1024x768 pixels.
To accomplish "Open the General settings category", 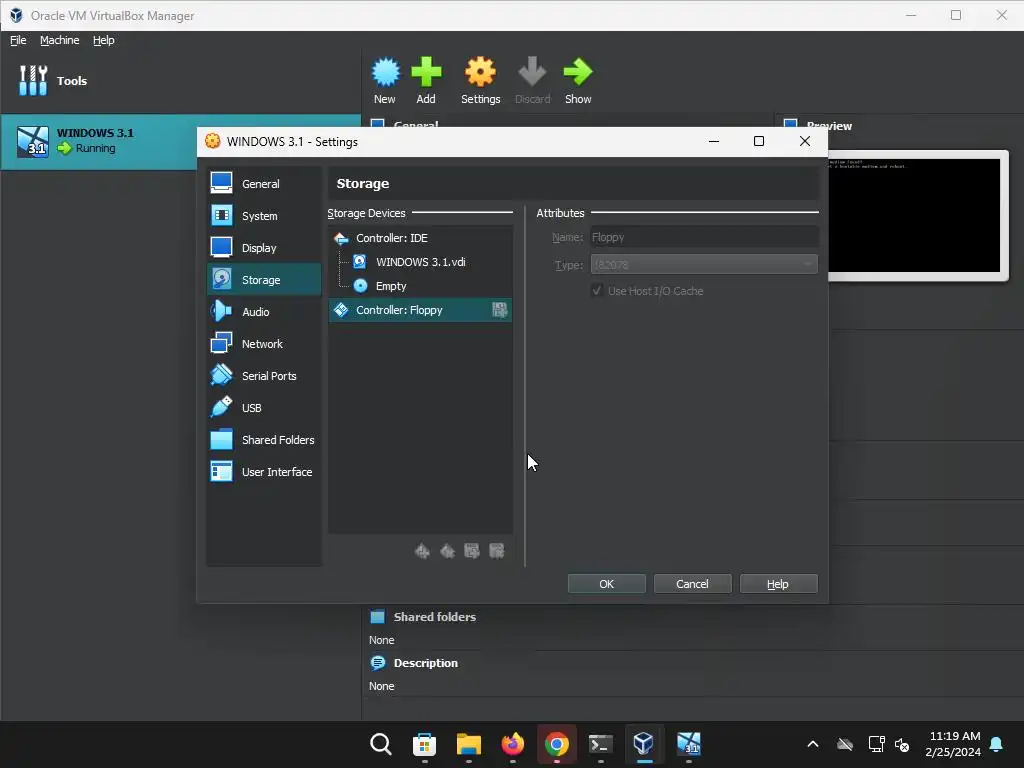I will 264,184.
